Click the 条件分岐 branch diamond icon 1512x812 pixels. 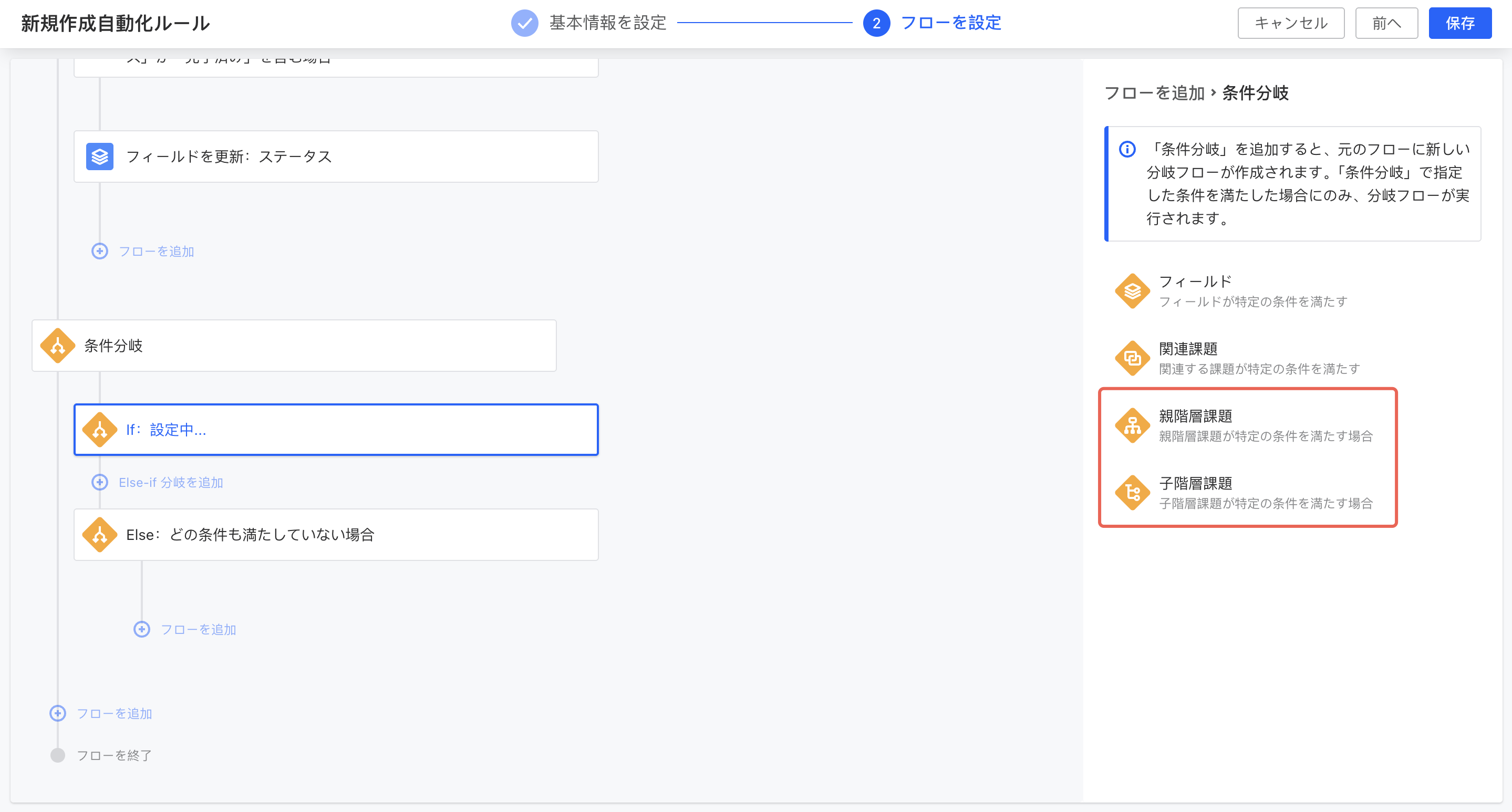pyautogui.click(x=57, y=346)
